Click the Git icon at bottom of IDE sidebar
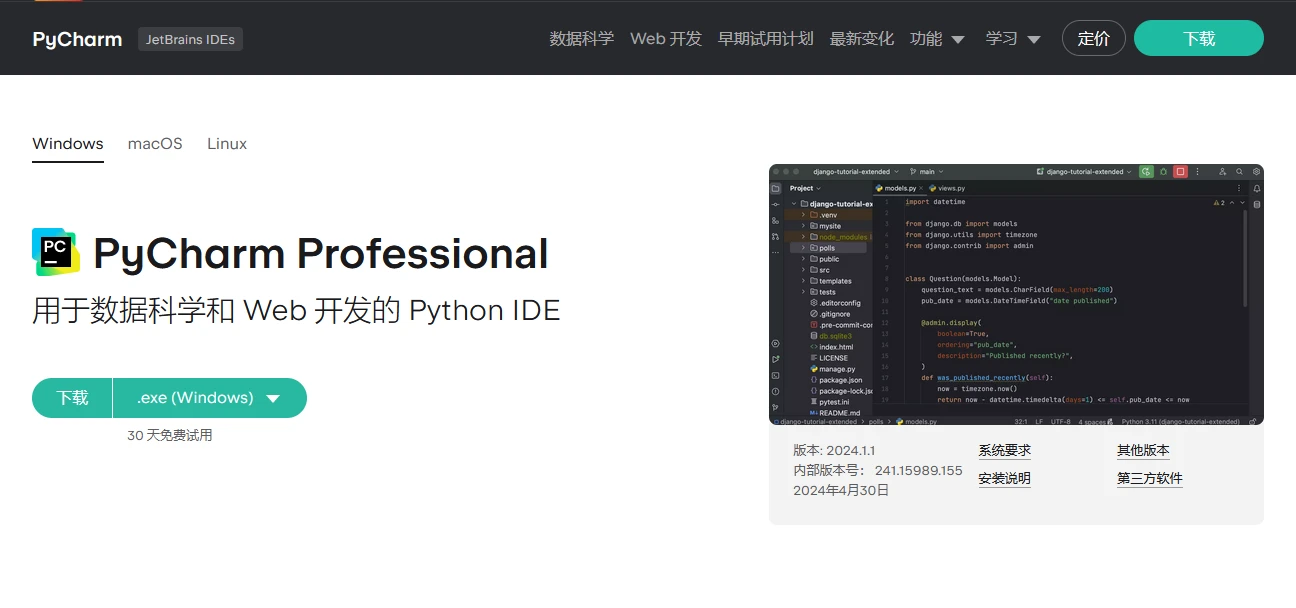Screen dimensions: 1296x608 click(x=775, y=407)
